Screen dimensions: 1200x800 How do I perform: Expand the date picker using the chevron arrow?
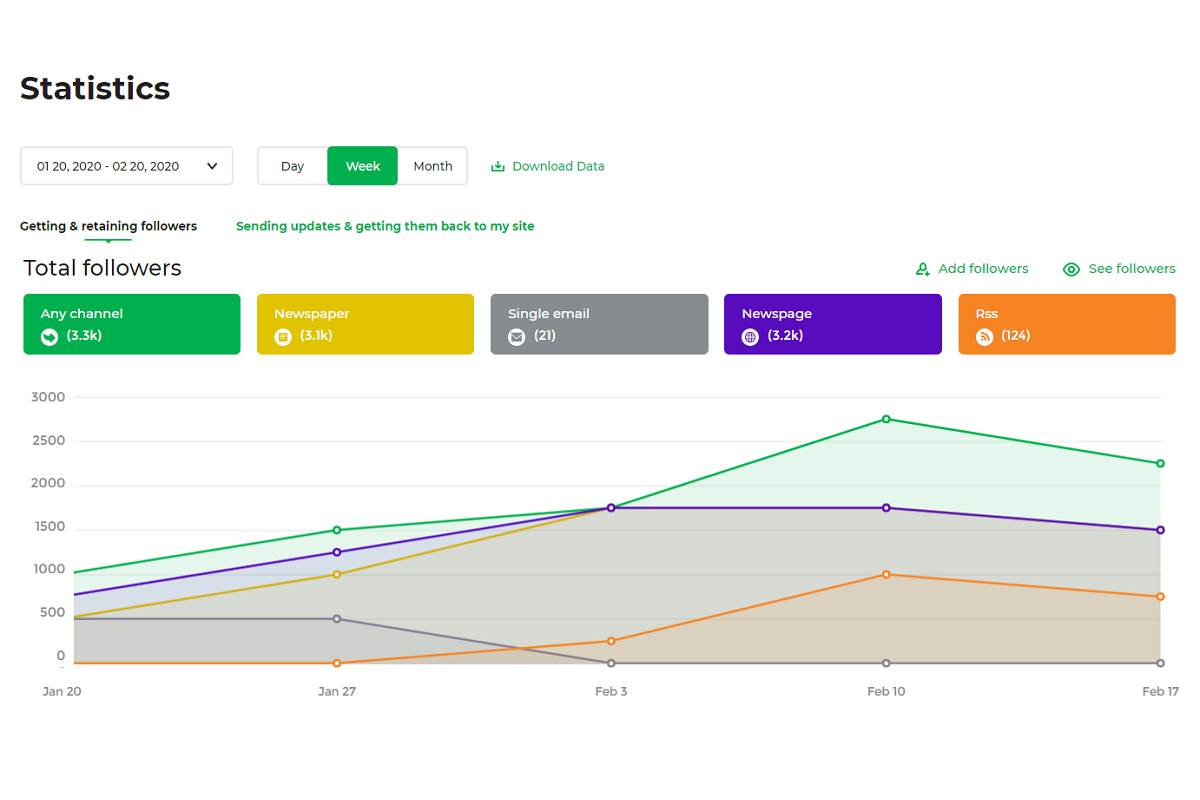tap(212, 166)
